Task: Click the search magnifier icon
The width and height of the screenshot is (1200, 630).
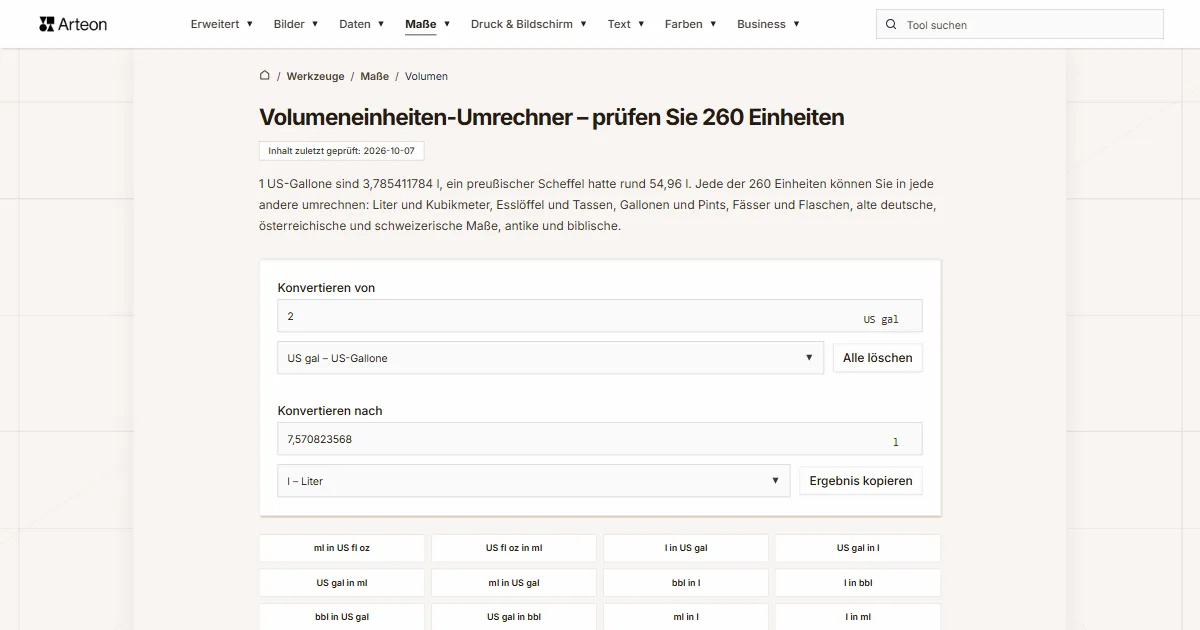Action: coord(891,25)
